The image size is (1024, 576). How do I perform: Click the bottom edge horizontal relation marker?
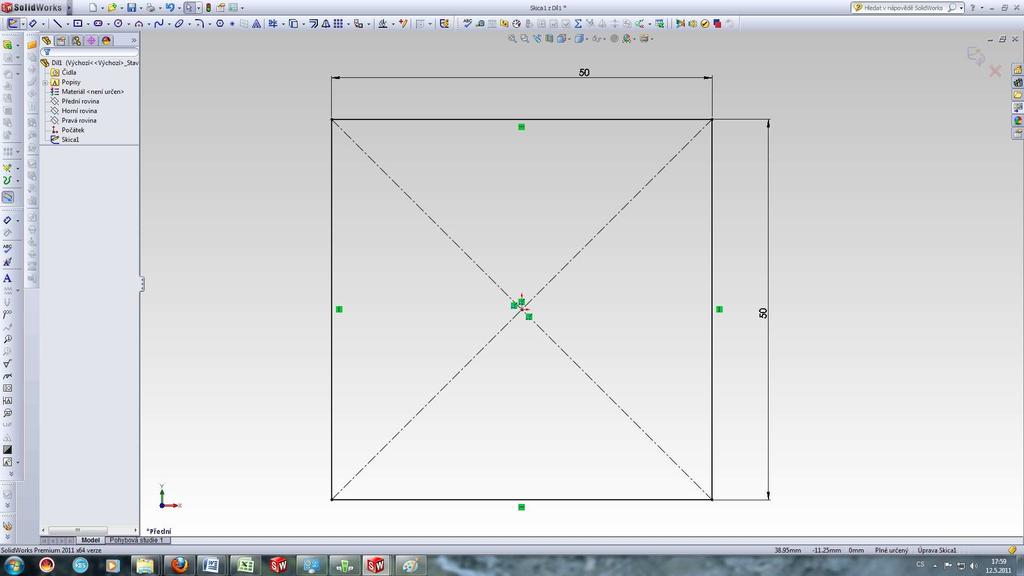coord(521,507)
